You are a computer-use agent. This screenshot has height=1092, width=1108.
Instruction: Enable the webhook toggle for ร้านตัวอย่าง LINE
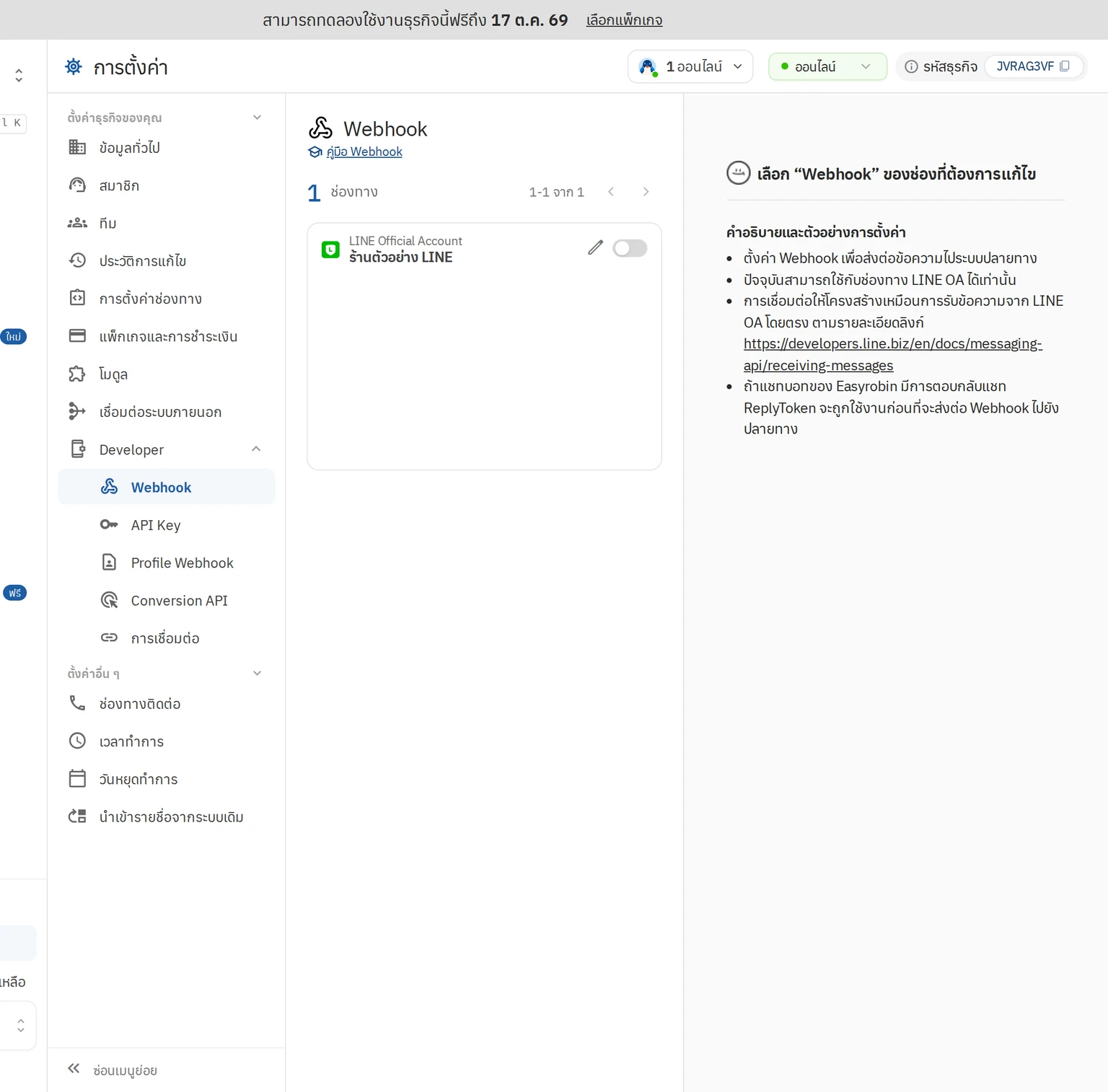pos(630,248)
